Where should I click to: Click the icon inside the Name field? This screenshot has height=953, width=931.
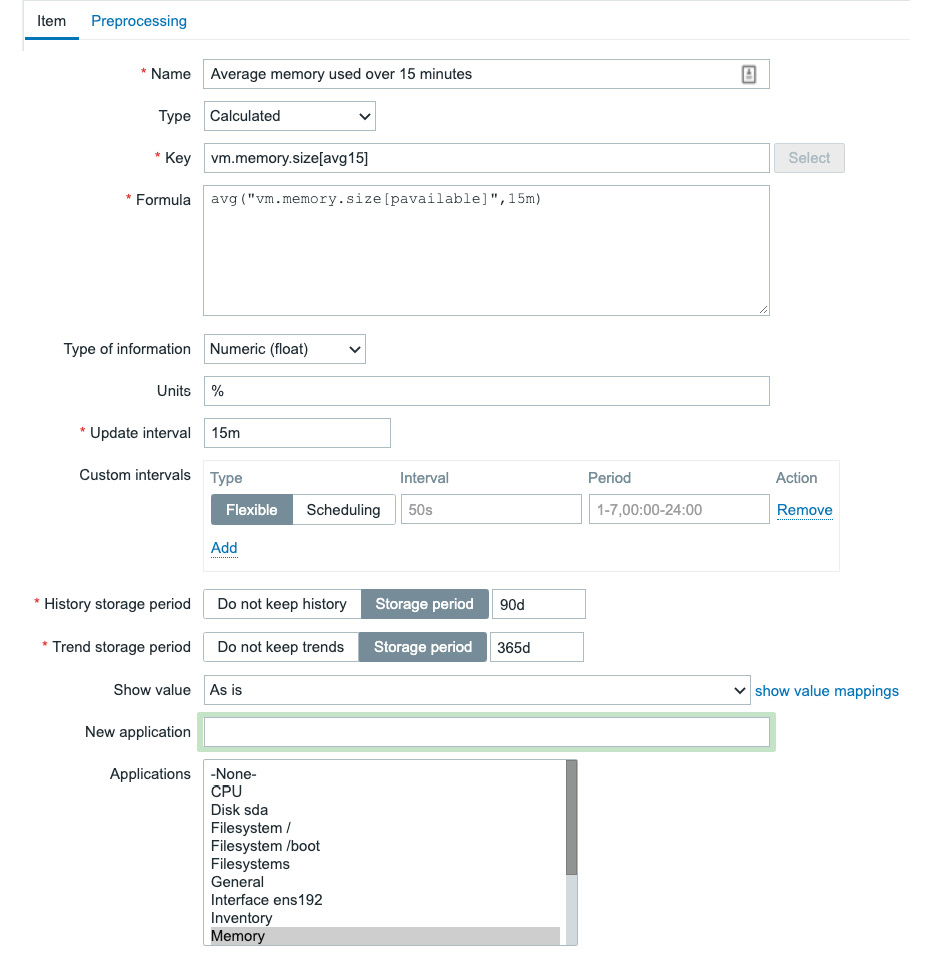tap(749, 74)
